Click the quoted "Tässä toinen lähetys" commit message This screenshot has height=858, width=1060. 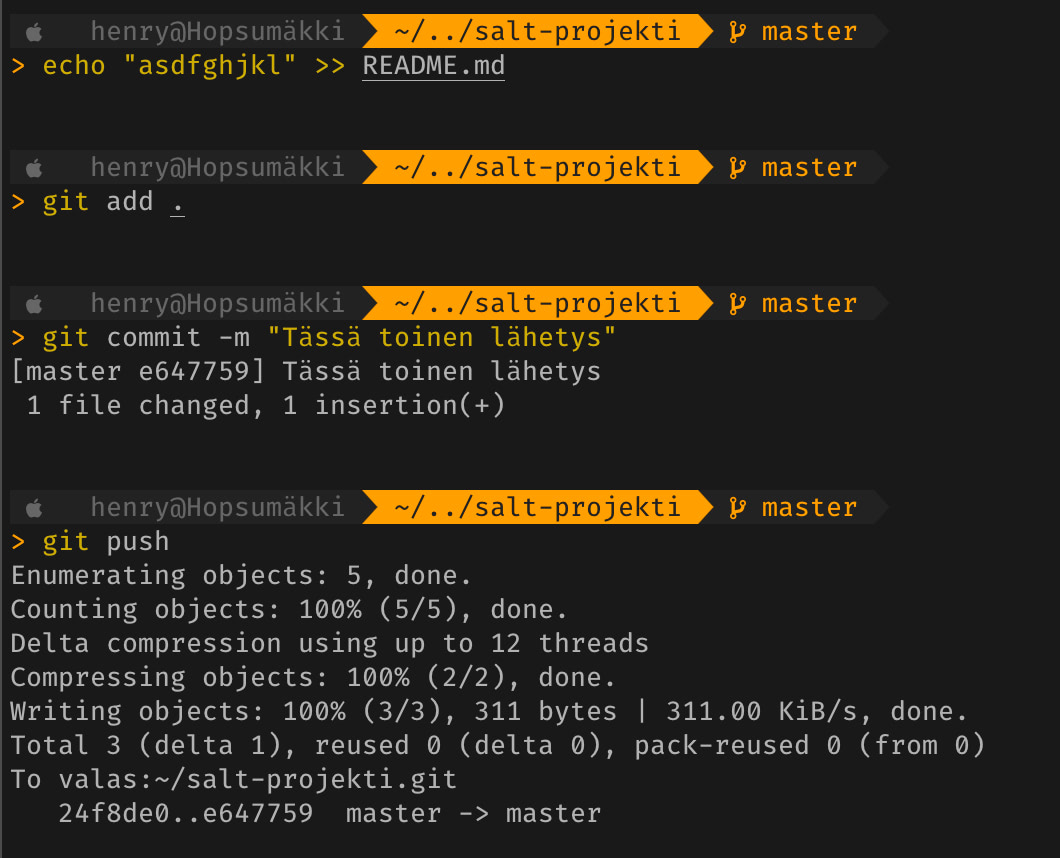tap(441, 338)
